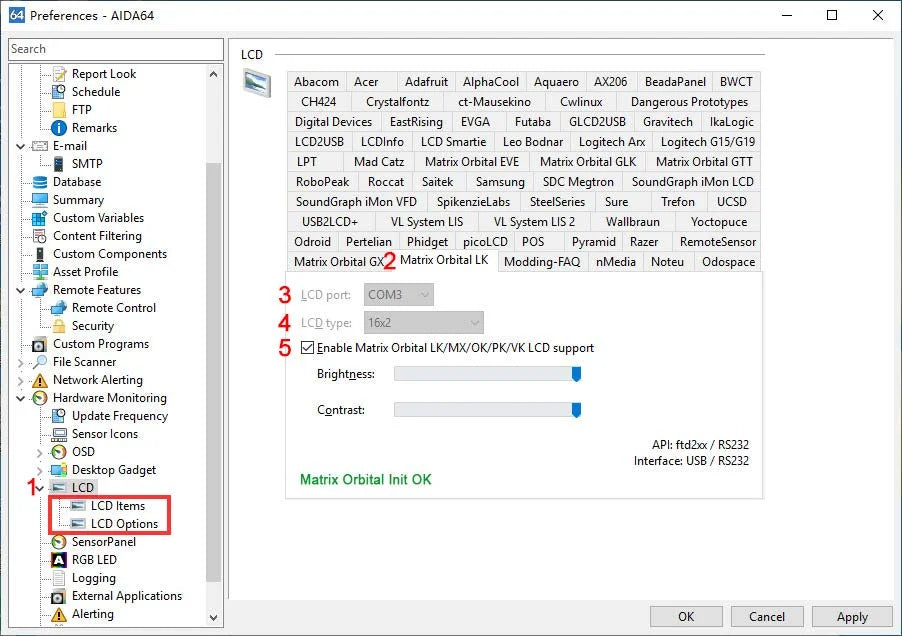Expand the OSD tree node

click(x=40, y=453)
